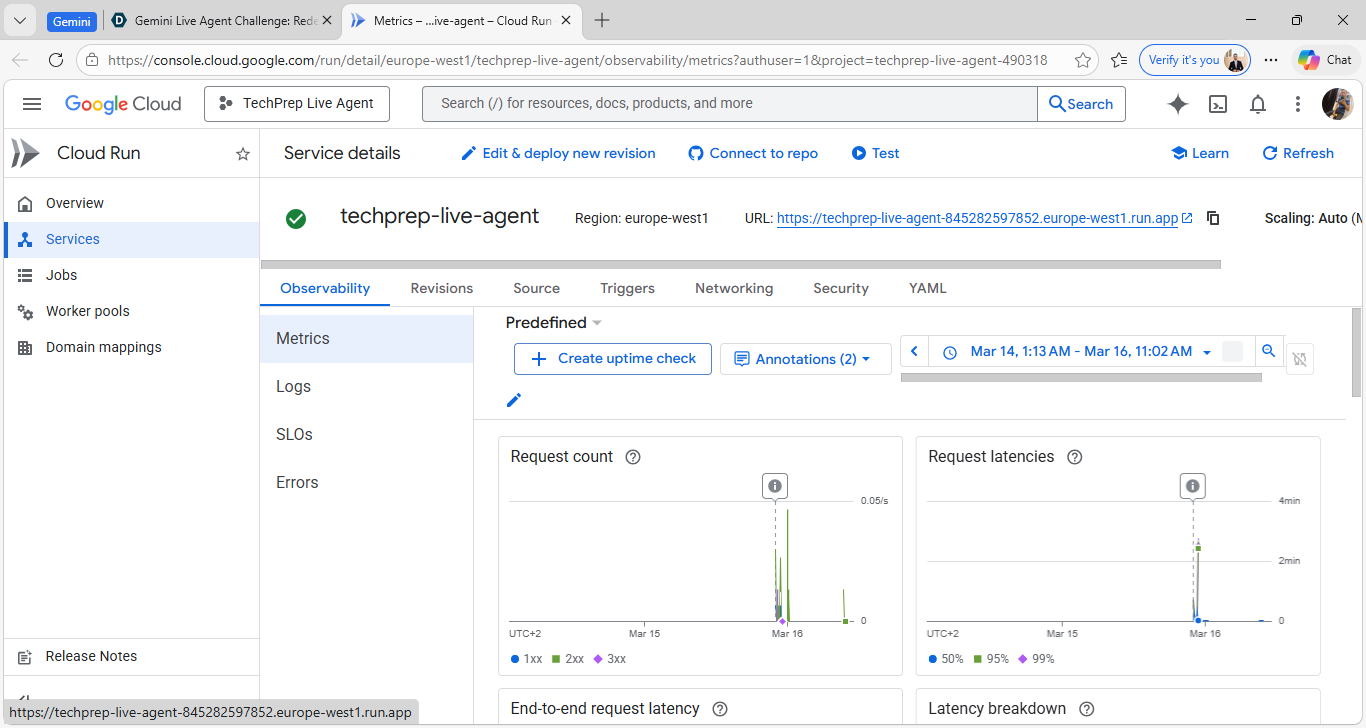Select Logs in observability sidebar
Screen dimensions: 1366x728
pos(366,387)
